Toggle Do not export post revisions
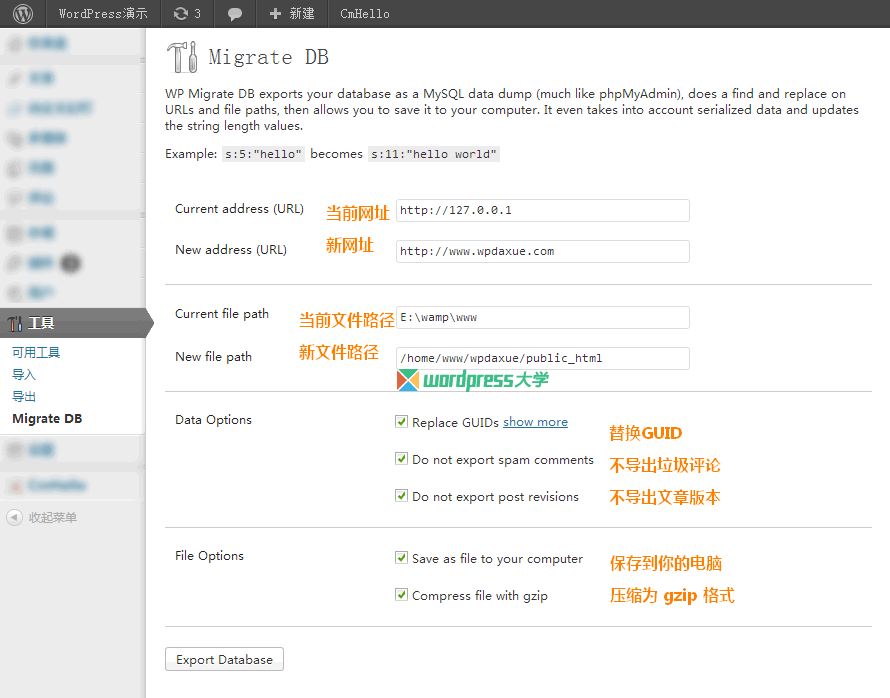This screenshot has width=890, height=698. [x=401, y=495]
